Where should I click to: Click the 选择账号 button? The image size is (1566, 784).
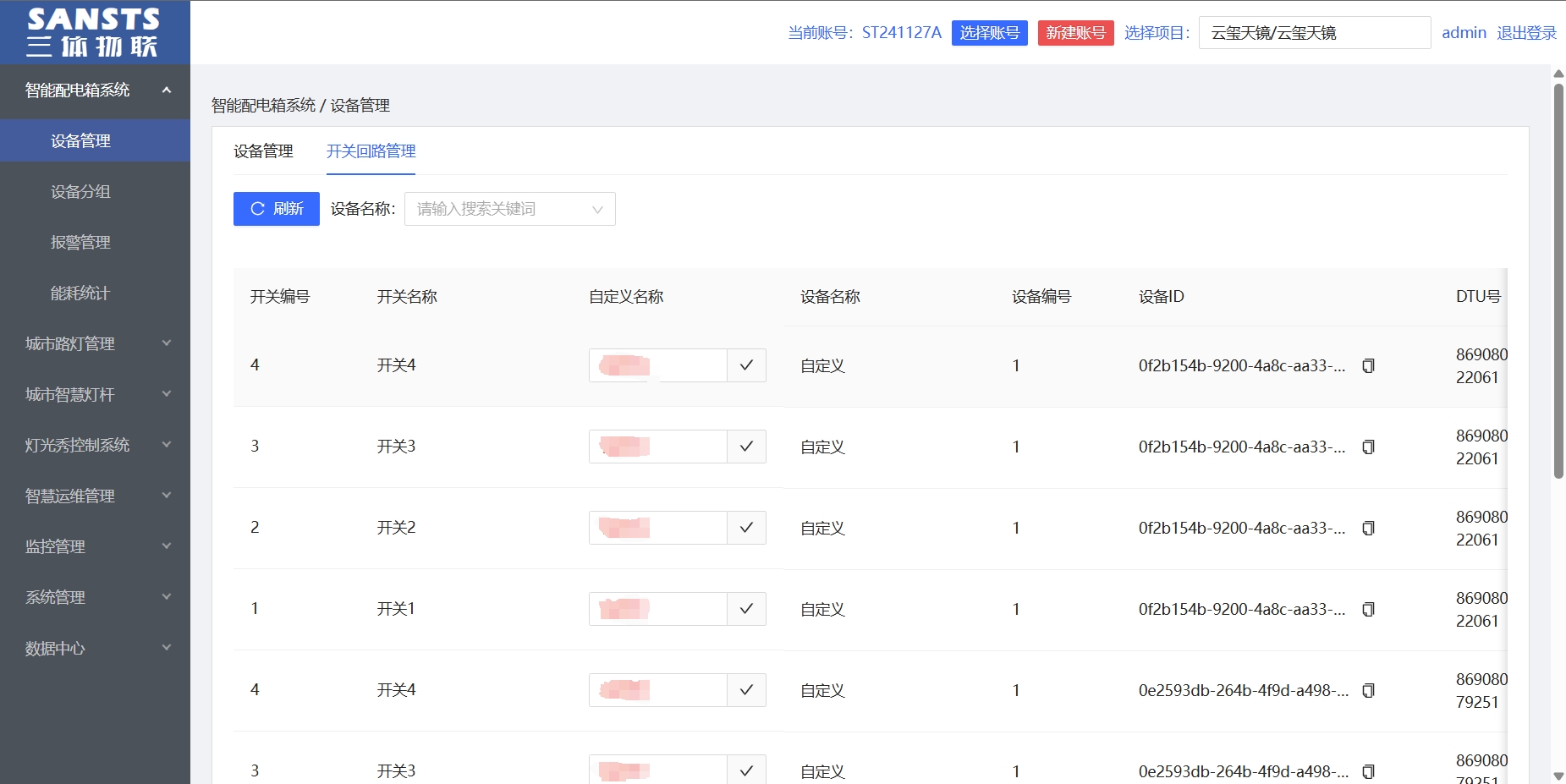pyautogui.click(x=989, y=33)
